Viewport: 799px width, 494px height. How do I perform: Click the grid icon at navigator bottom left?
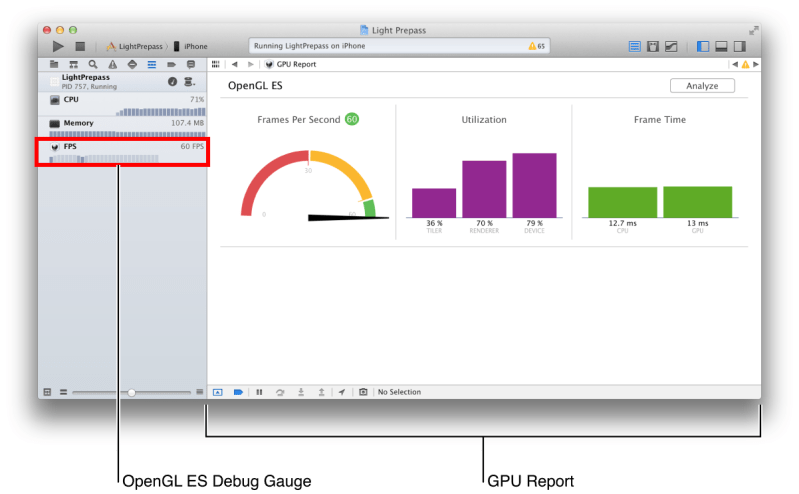[x=47, y=392]
